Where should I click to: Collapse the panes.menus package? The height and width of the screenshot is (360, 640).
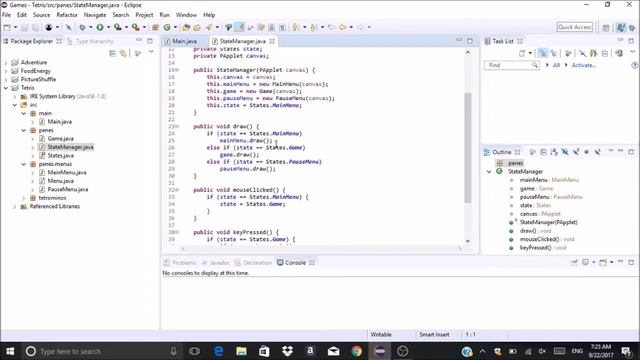point(24,164)
